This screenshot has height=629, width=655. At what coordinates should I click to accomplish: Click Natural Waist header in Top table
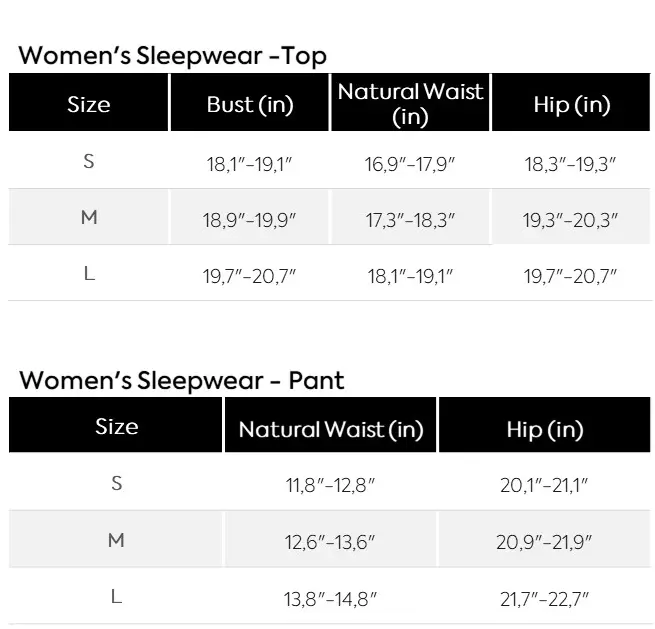click(410, 104)
